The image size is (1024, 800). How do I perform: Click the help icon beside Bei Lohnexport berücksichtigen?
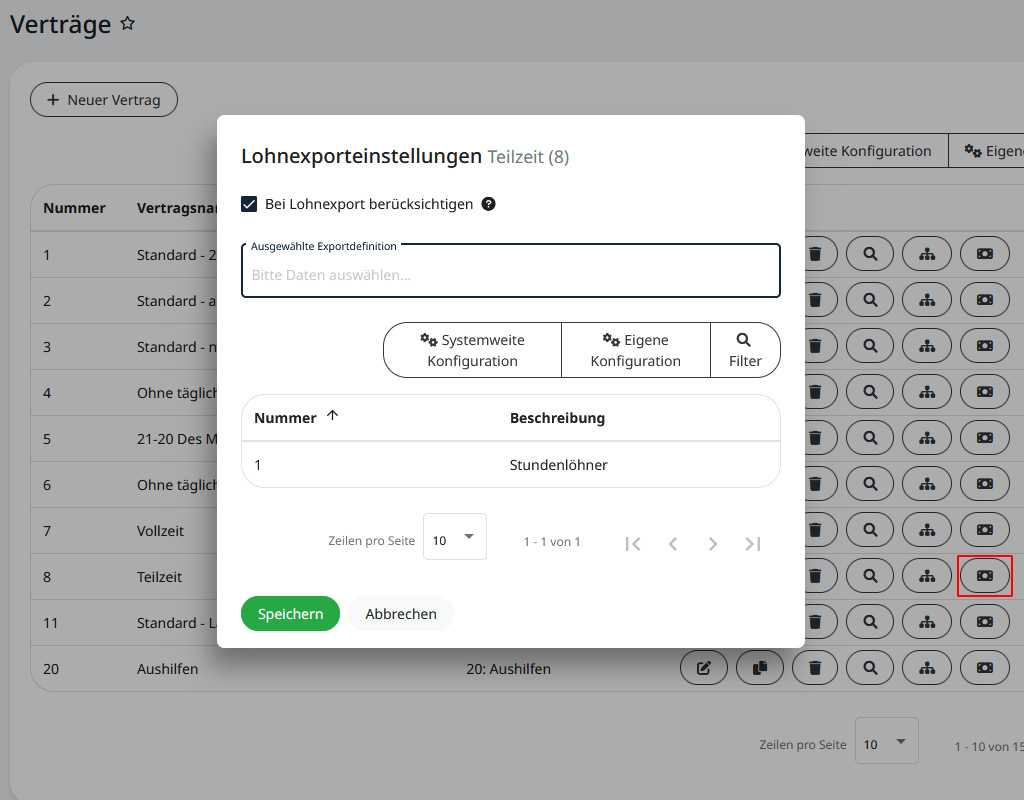488,204
